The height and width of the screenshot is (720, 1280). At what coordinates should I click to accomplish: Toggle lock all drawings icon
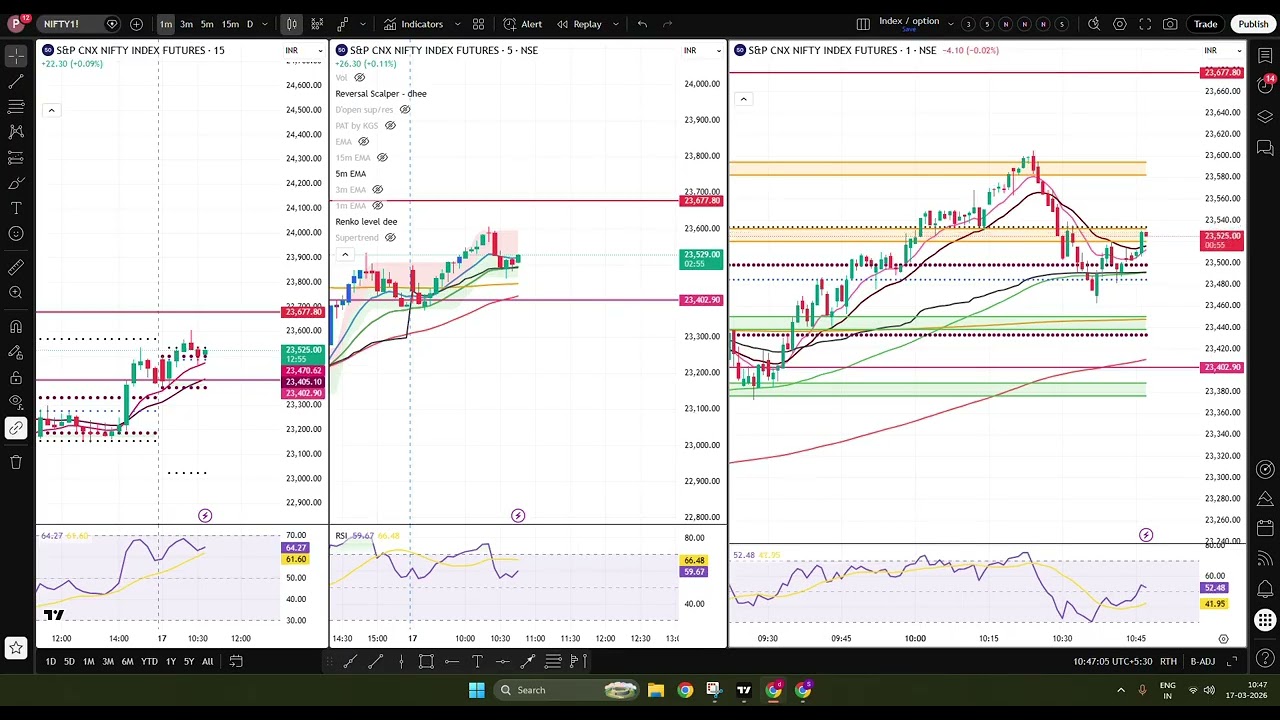(16, 378)
